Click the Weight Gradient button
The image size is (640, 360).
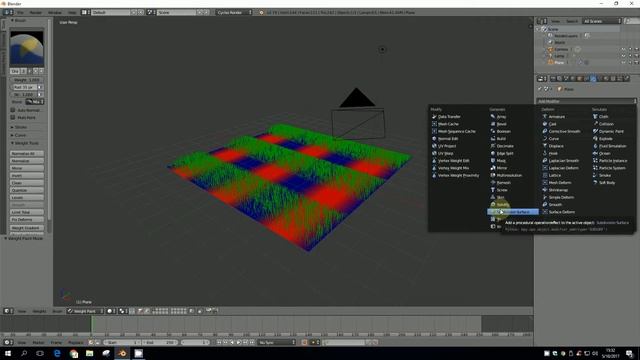tap(27, 228)
